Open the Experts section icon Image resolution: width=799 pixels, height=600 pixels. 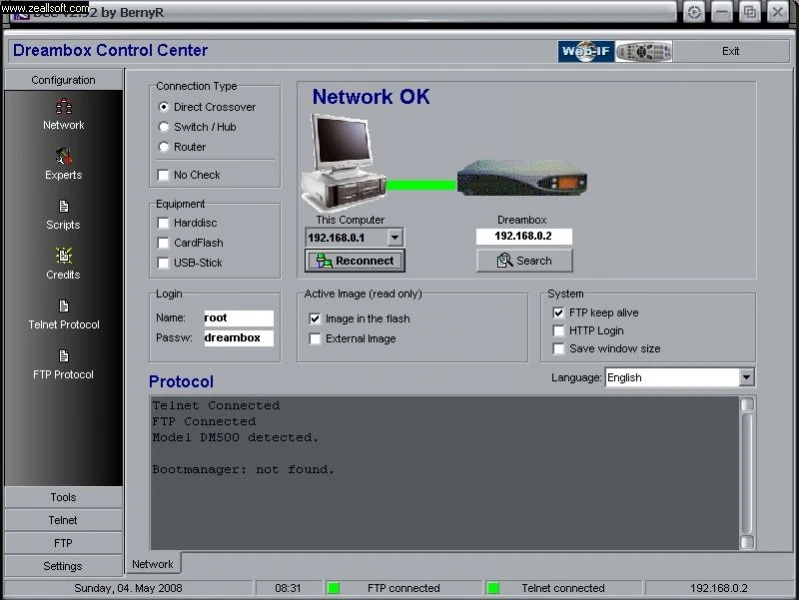[x=63, y=156]
